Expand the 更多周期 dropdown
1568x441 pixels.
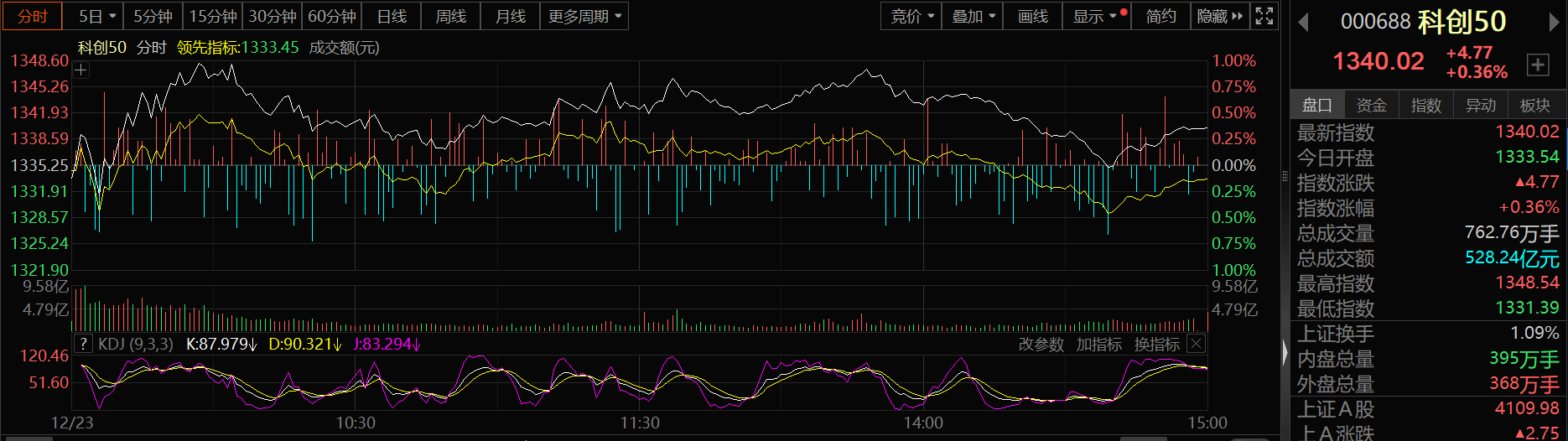tap(584, 16)
